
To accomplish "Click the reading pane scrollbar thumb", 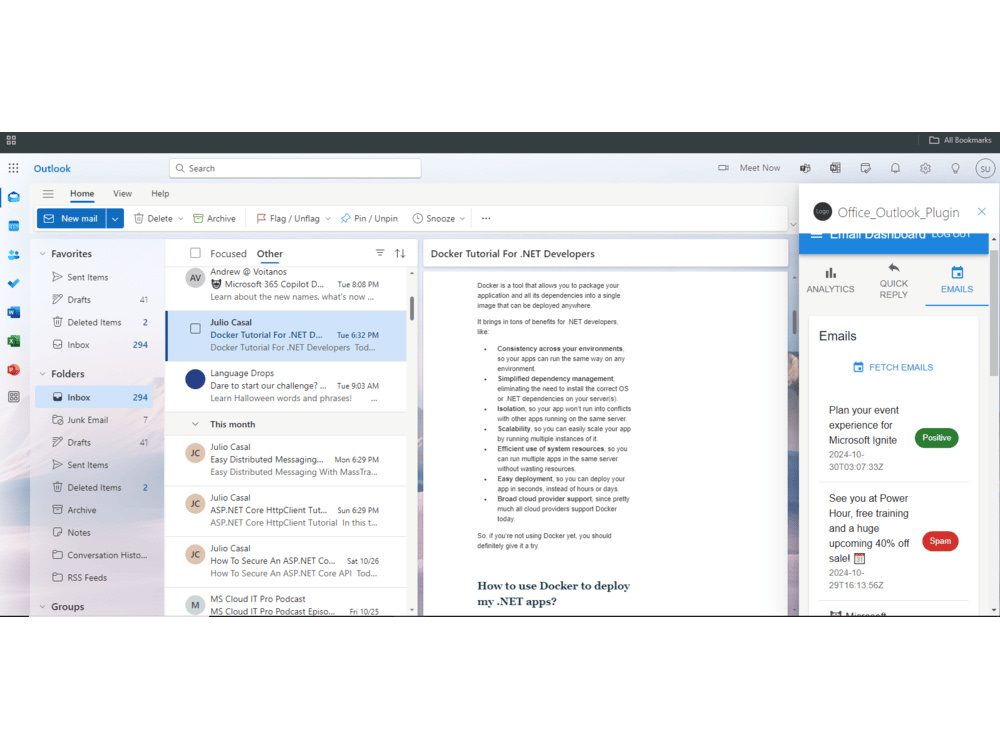I will [794, 322].
